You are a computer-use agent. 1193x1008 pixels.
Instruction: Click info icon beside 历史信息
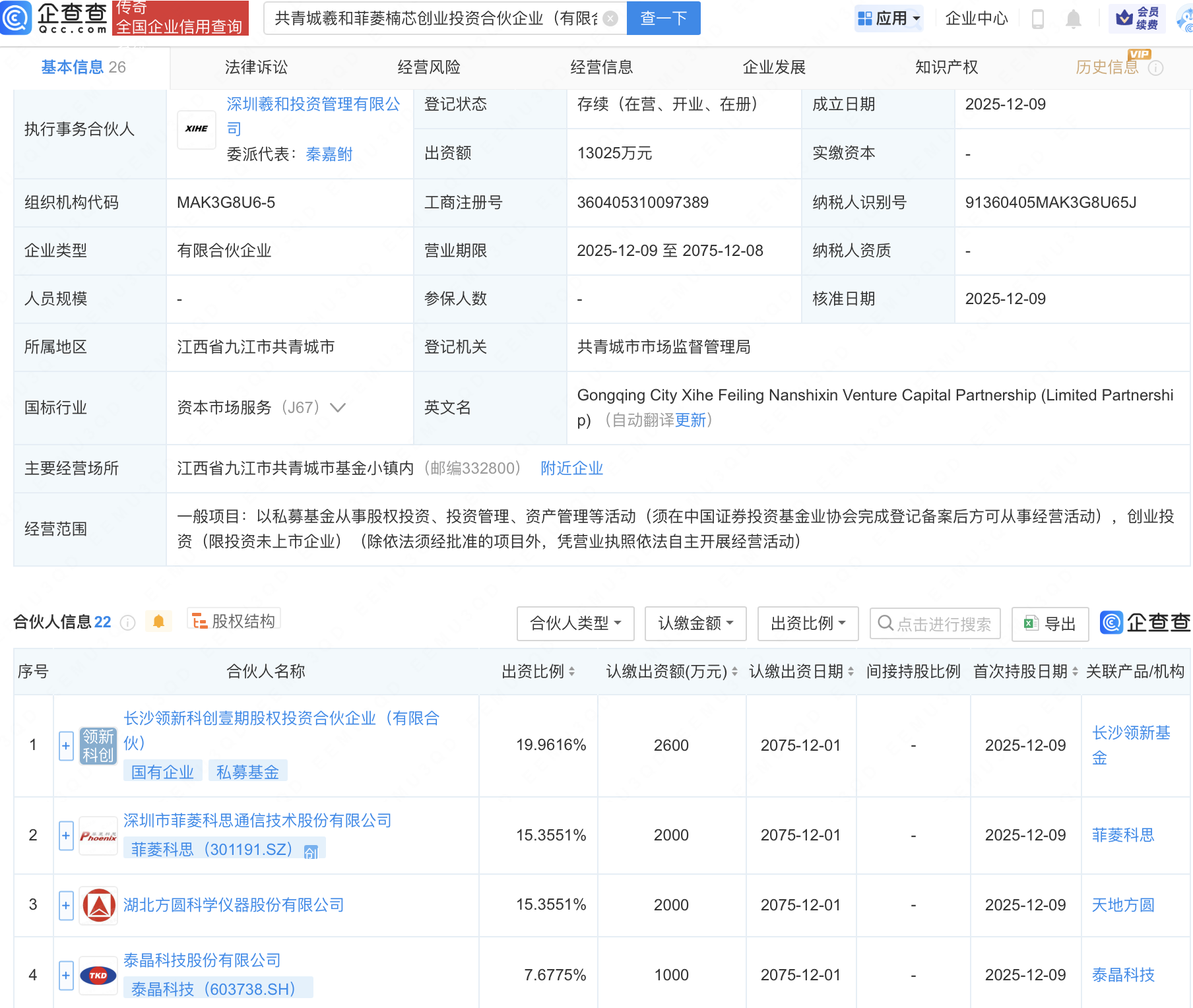pos(1156,67)
